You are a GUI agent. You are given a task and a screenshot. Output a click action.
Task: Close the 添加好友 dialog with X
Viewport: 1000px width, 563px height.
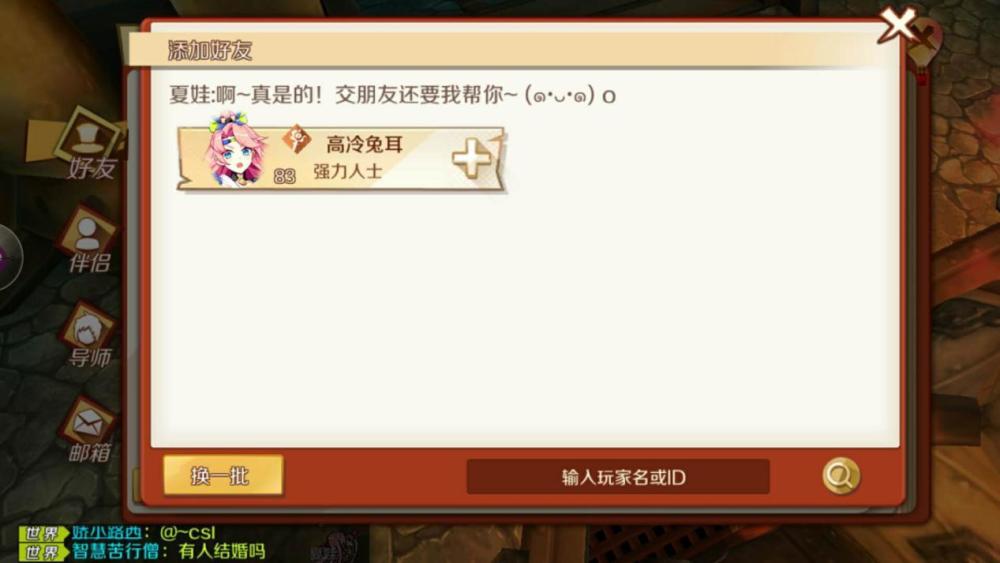pyautogui.click(x=899, y=26)
